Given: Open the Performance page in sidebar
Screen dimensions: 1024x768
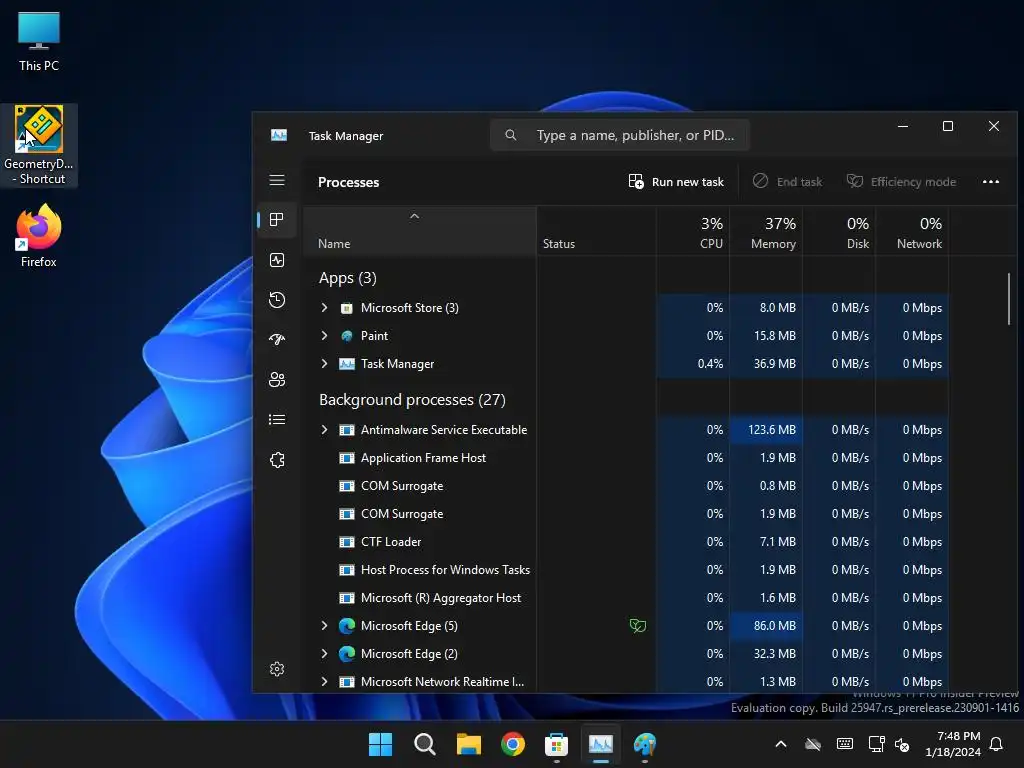Looking at the screenshot, I should click(277, 260).
